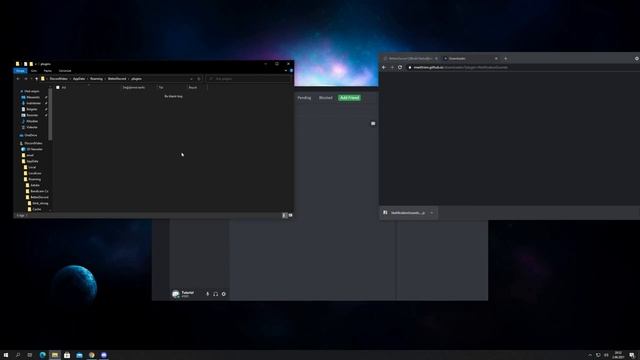Image resolution: width=640 pixels, height=360 pixels.
Task: Show hidden system tray icons
Action: pyautogui.click(x=590, y=355)
